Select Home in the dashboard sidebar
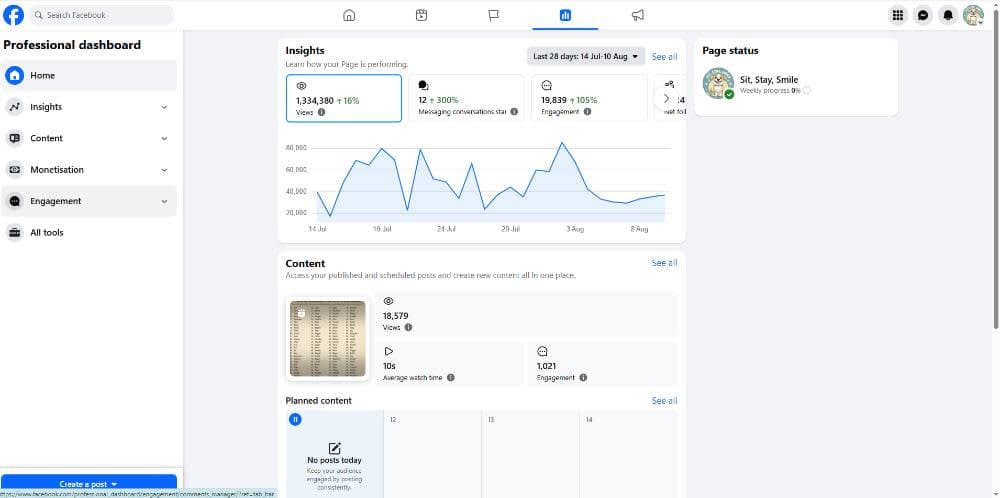This screenshot has width=1000, height=498. click(89, 75)
